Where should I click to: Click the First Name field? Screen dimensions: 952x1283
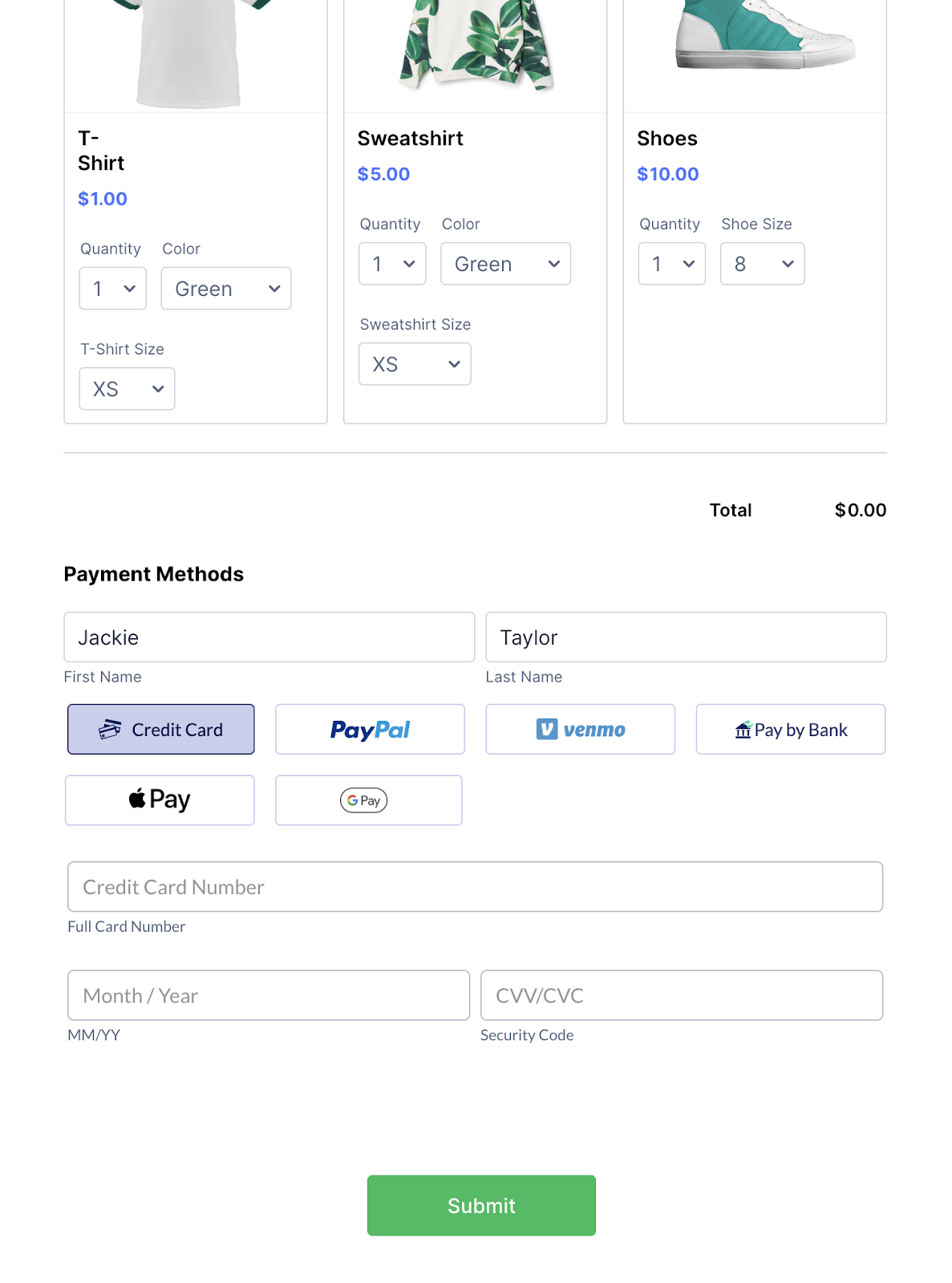pyautogui.click(x=269, y=637)
